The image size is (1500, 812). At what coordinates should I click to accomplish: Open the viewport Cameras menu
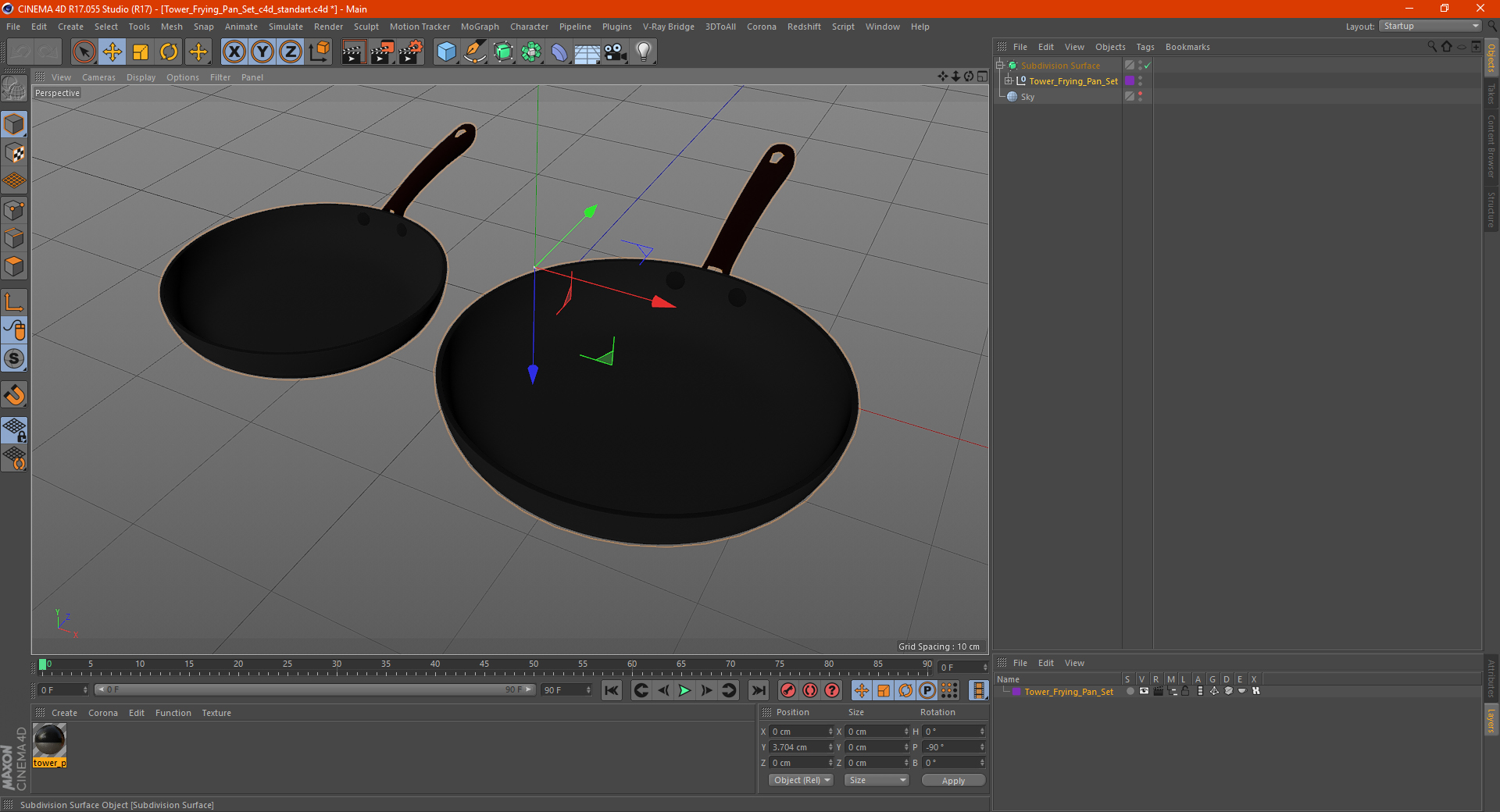click(98, 77)
